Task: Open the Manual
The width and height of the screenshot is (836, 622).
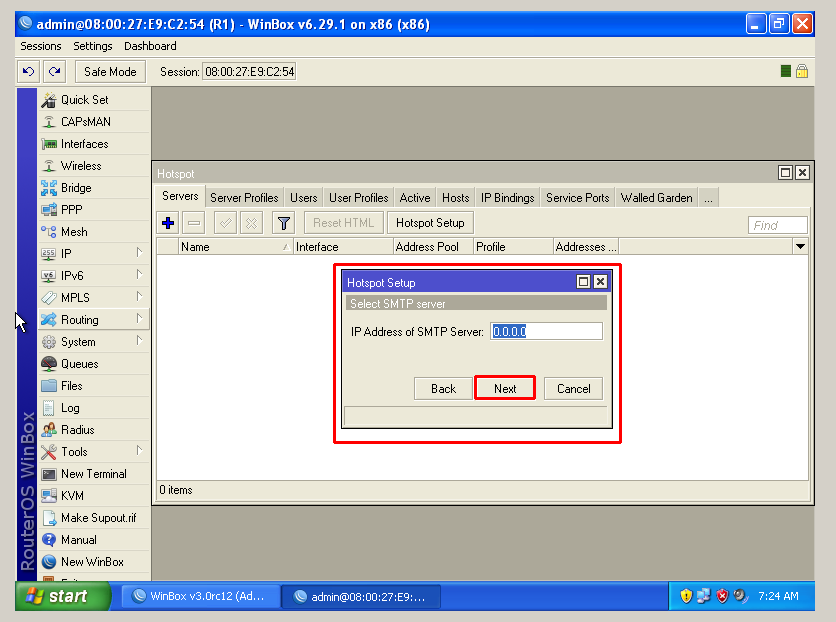Action: (x=94, y=540)
